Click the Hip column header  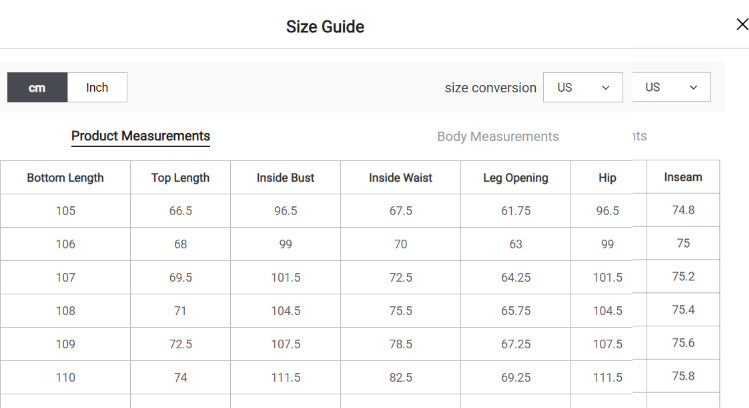(607, 178)
